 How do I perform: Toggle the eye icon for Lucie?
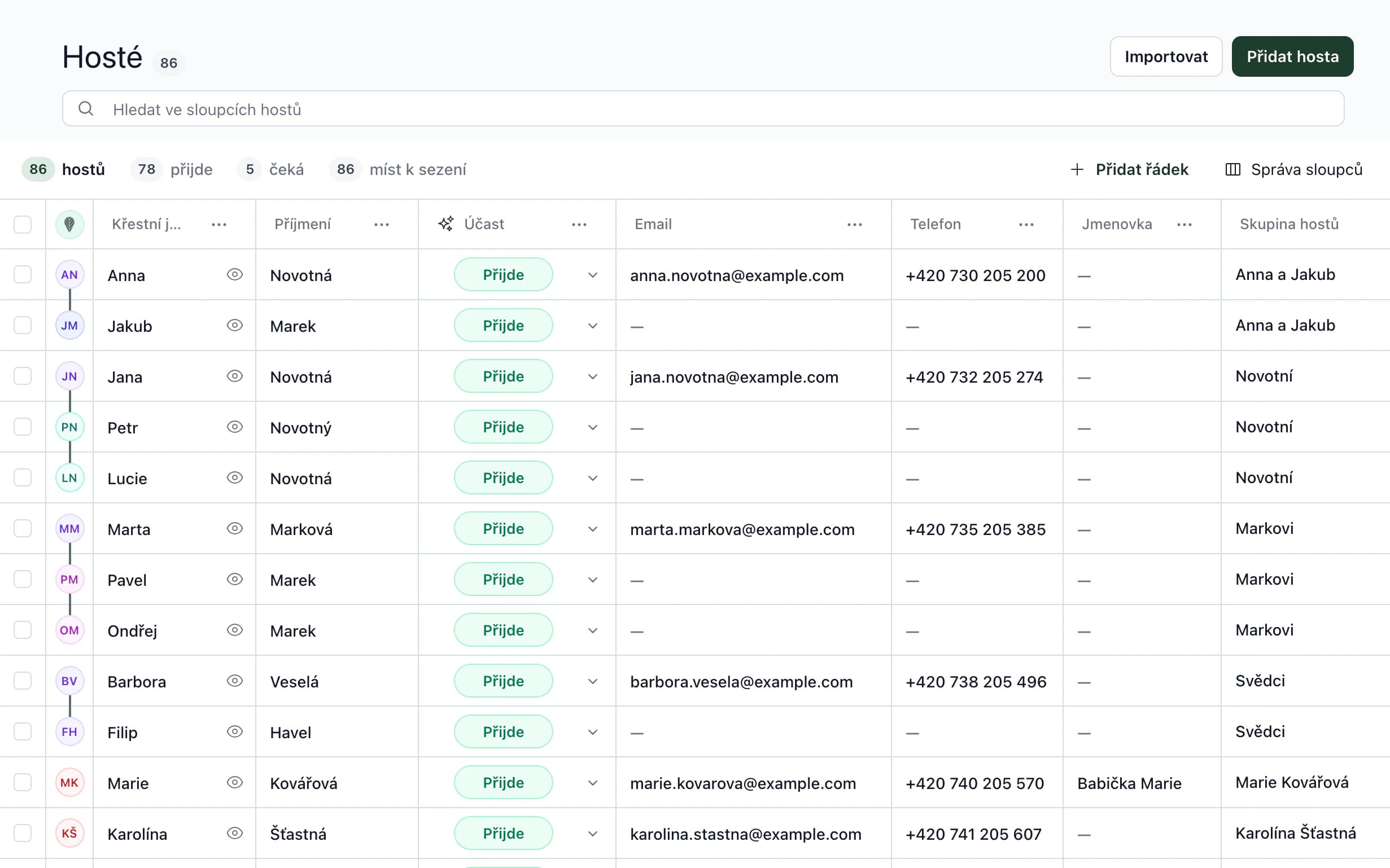click(x=234, y=477)
